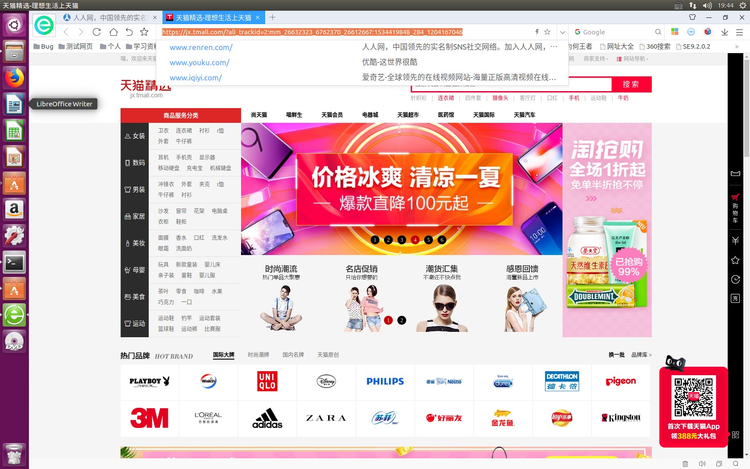Open the SE9.2.0.2 bookmark

693,46
